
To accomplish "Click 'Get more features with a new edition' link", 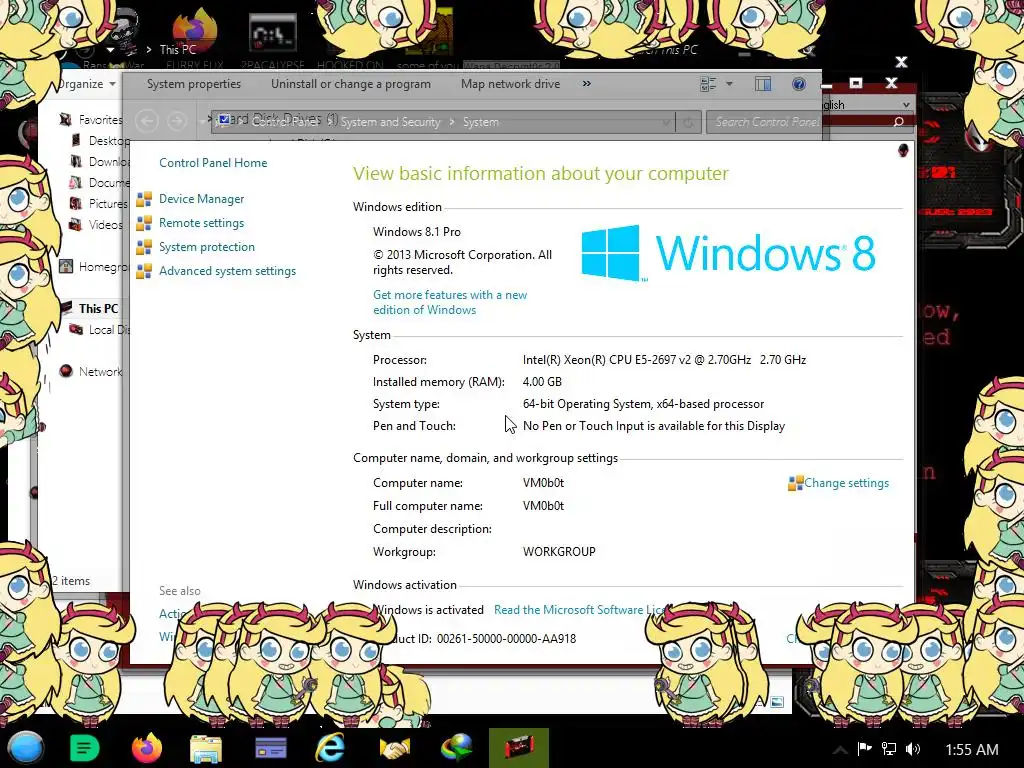I will (450, 302).
